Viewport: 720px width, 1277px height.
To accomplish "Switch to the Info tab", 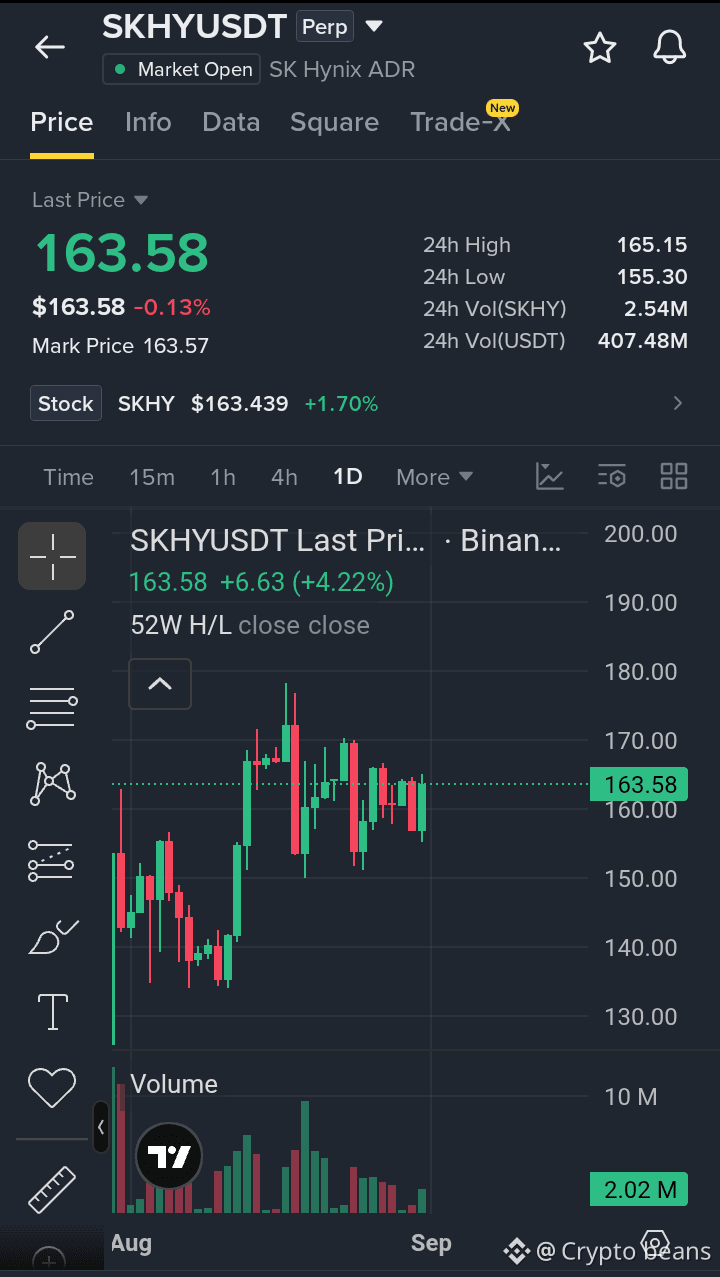I will [x=148, y=122].
